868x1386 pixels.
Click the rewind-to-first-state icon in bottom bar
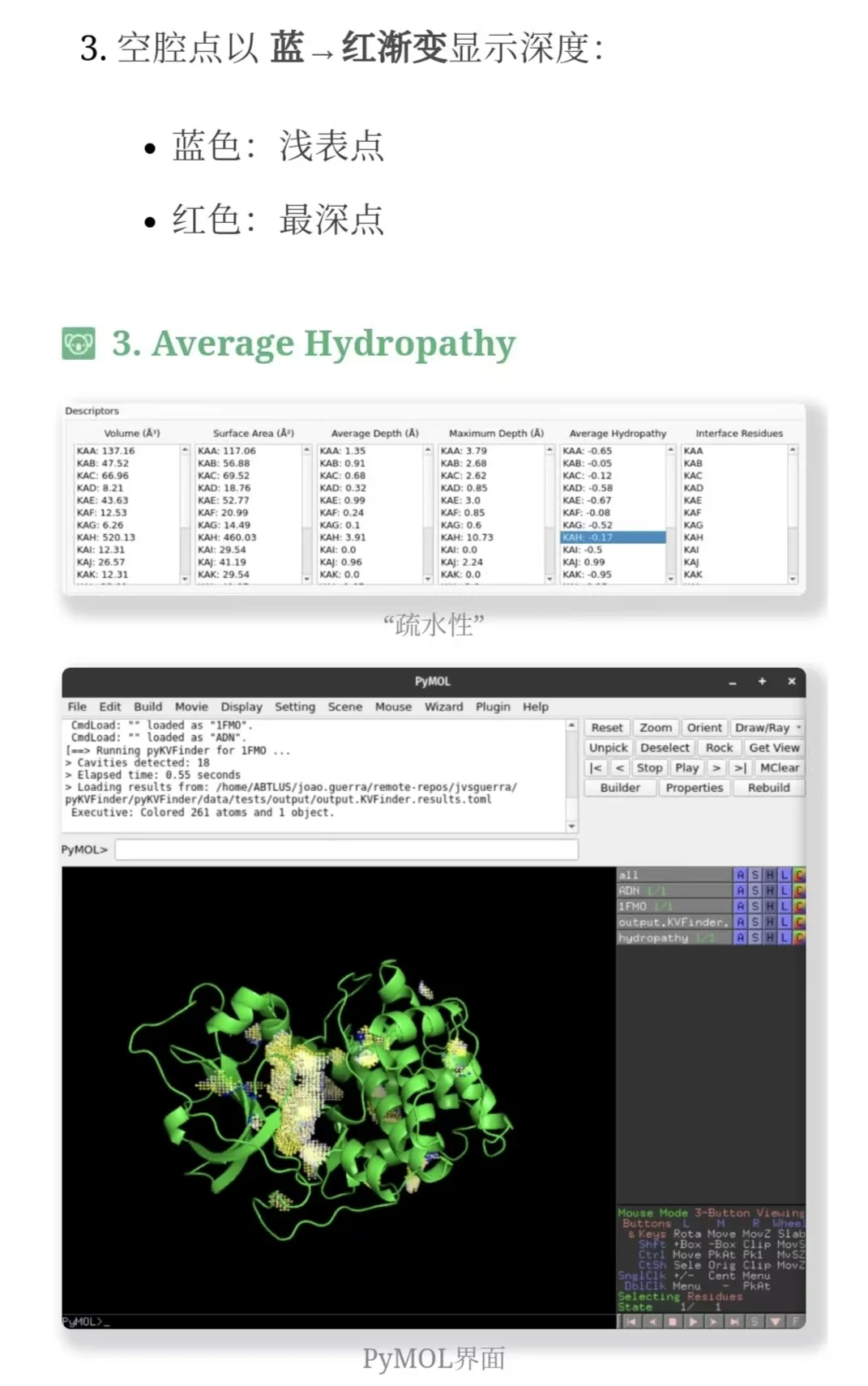[631, 1322]
